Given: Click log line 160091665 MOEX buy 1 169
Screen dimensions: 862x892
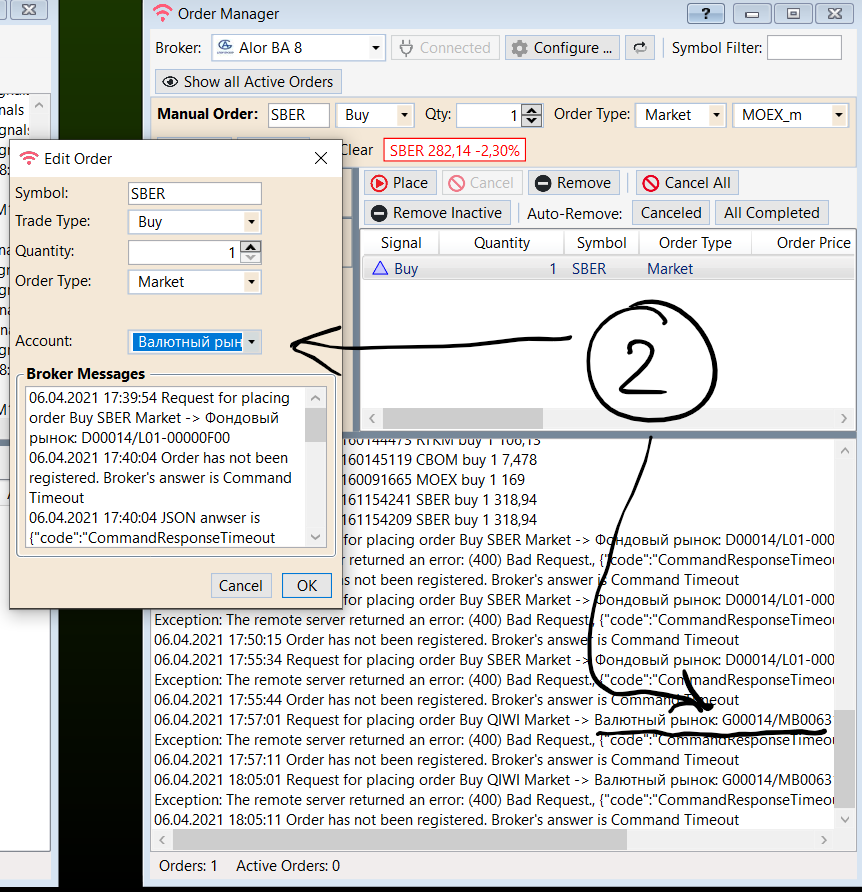Looking at the screenshot, I should [x=434, y=480].
